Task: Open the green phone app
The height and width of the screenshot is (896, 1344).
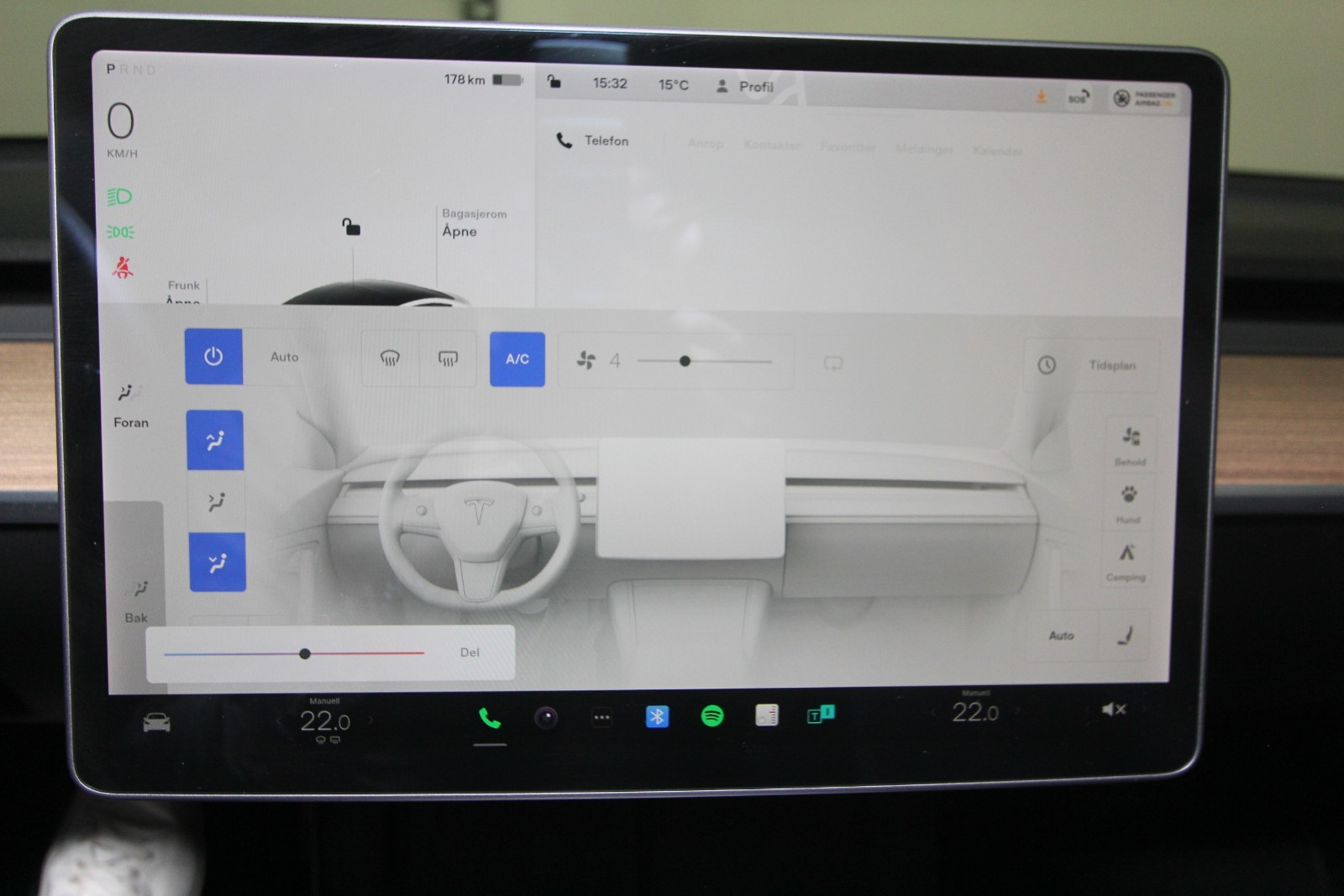Action: (x=490, y=718)
